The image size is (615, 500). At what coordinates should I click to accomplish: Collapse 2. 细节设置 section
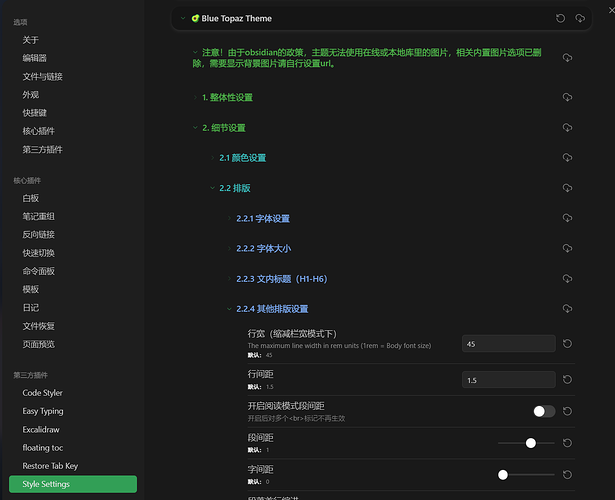[x=195, y=127]
